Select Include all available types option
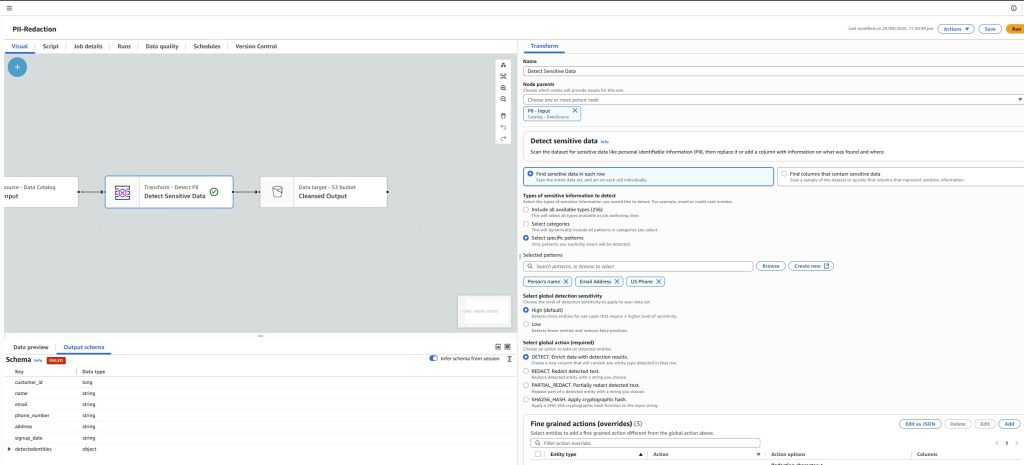 pos(527,209)
